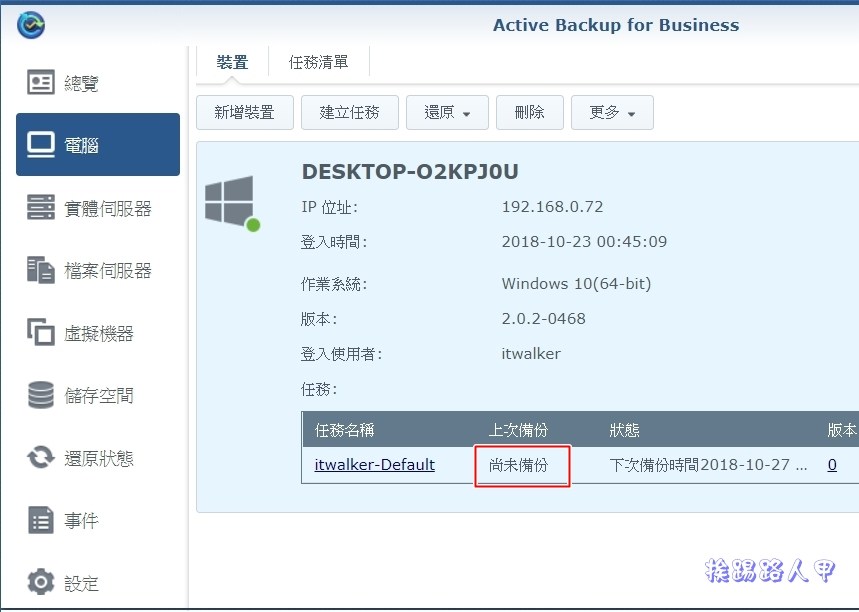Click the 版本 column header in task table
This screenshot has height=612, width=859.
point(842,430)
